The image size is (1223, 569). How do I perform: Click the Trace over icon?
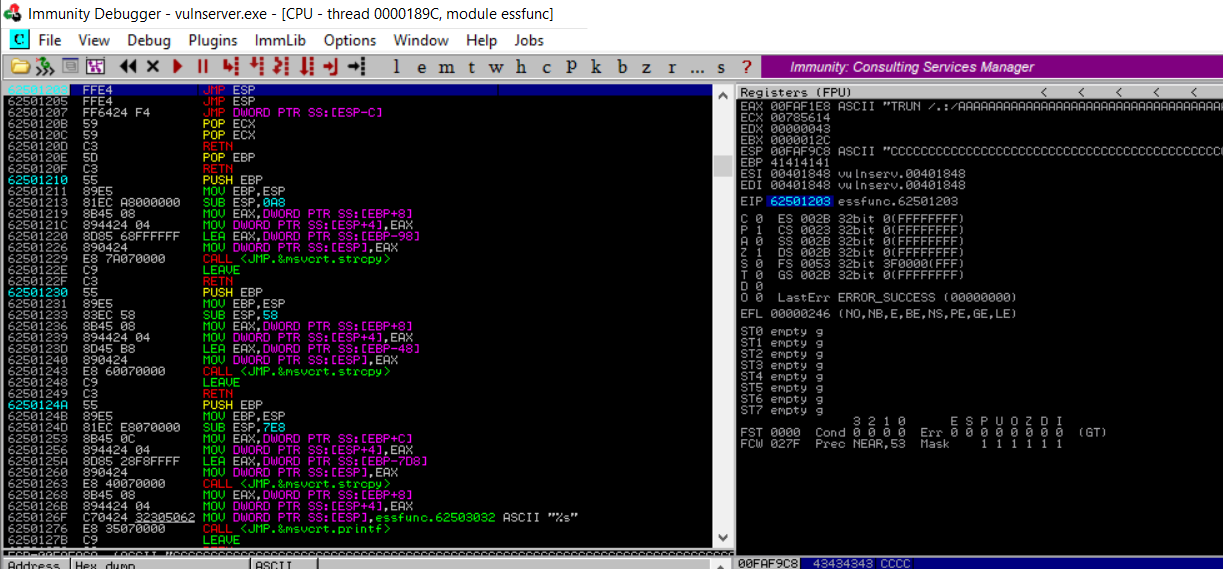(x=306, y=67)
